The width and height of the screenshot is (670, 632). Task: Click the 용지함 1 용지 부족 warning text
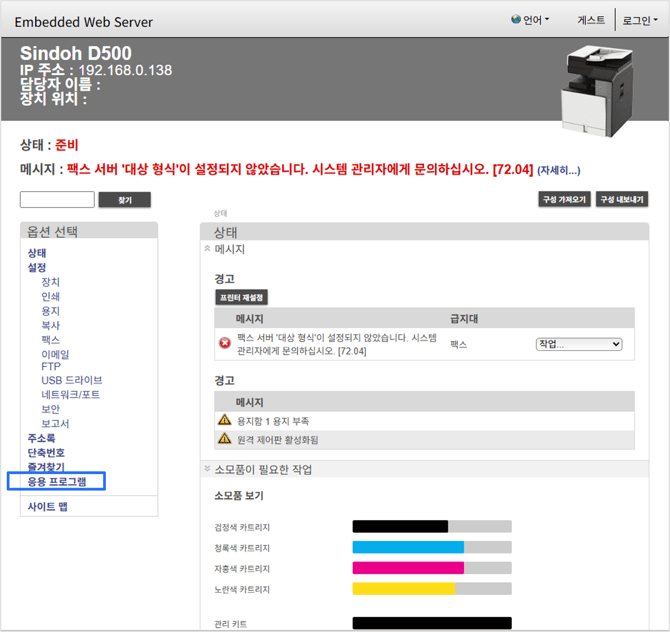[x=273, y=421]
